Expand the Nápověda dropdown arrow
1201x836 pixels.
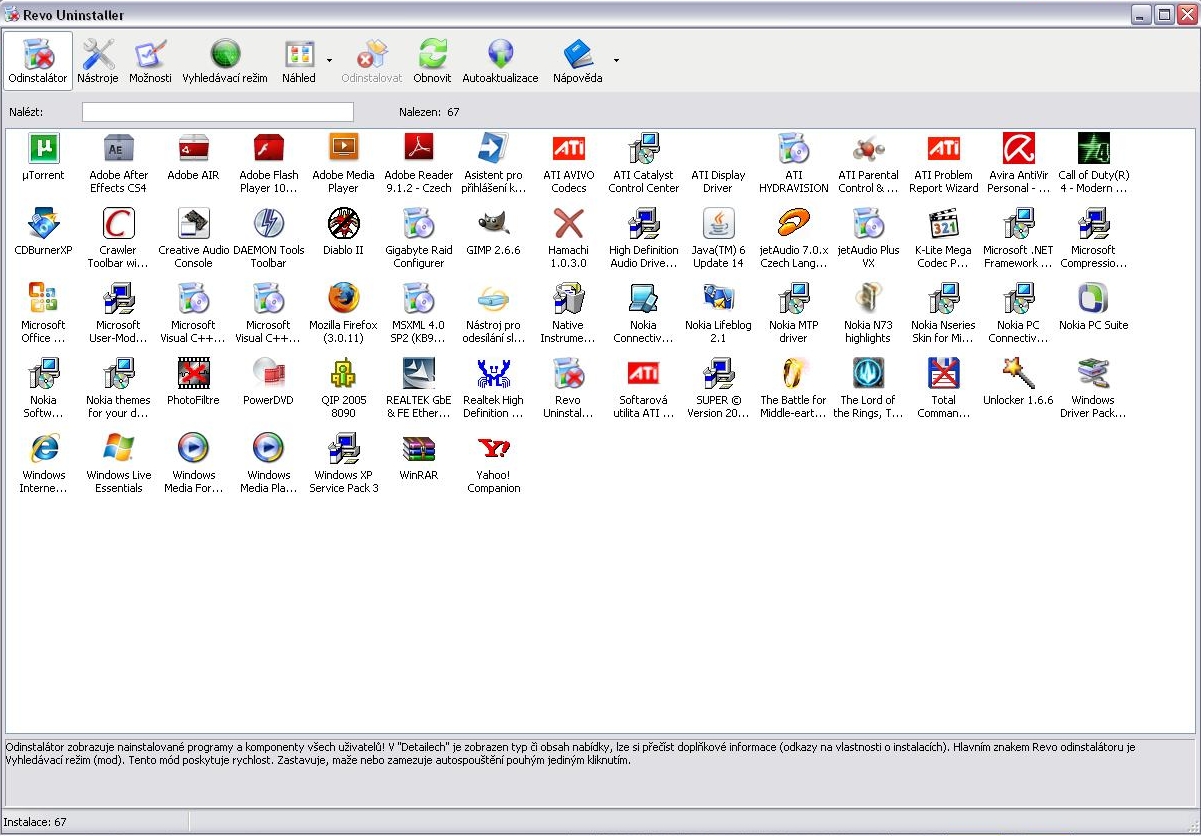point(616,61)
